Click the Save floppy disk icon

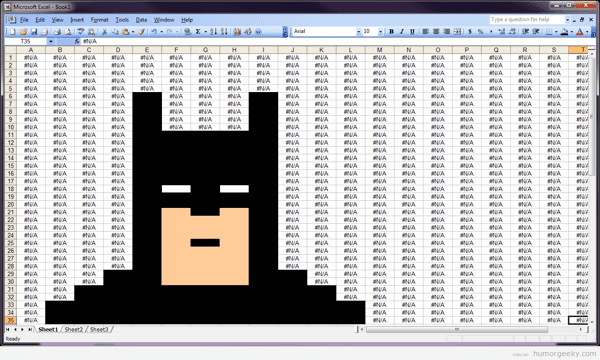point(34,32)
